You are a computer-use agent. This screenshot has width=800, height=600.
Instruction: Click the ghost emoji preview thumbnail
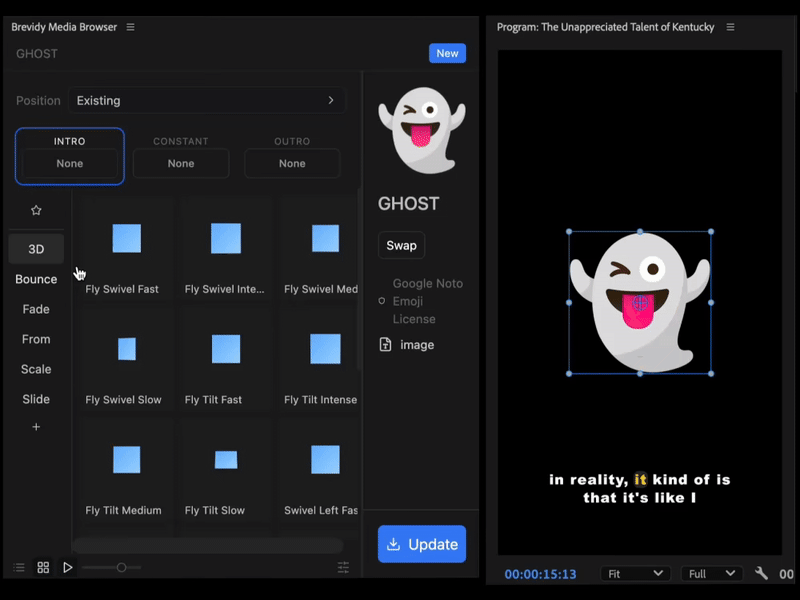(422, 130)
